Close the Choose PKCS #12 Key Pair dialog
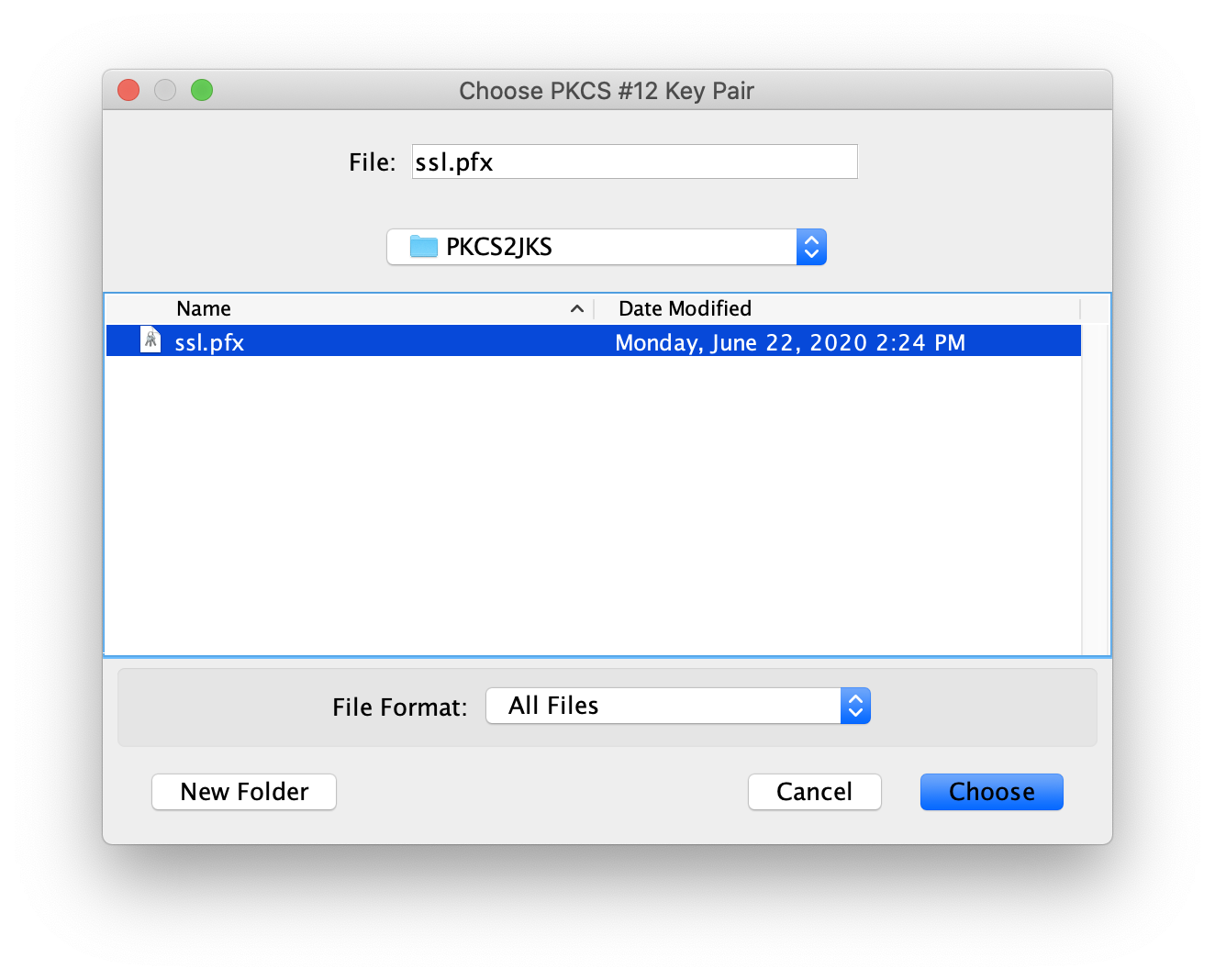This screenshot has width=1215, height=980. coord(128,90)
